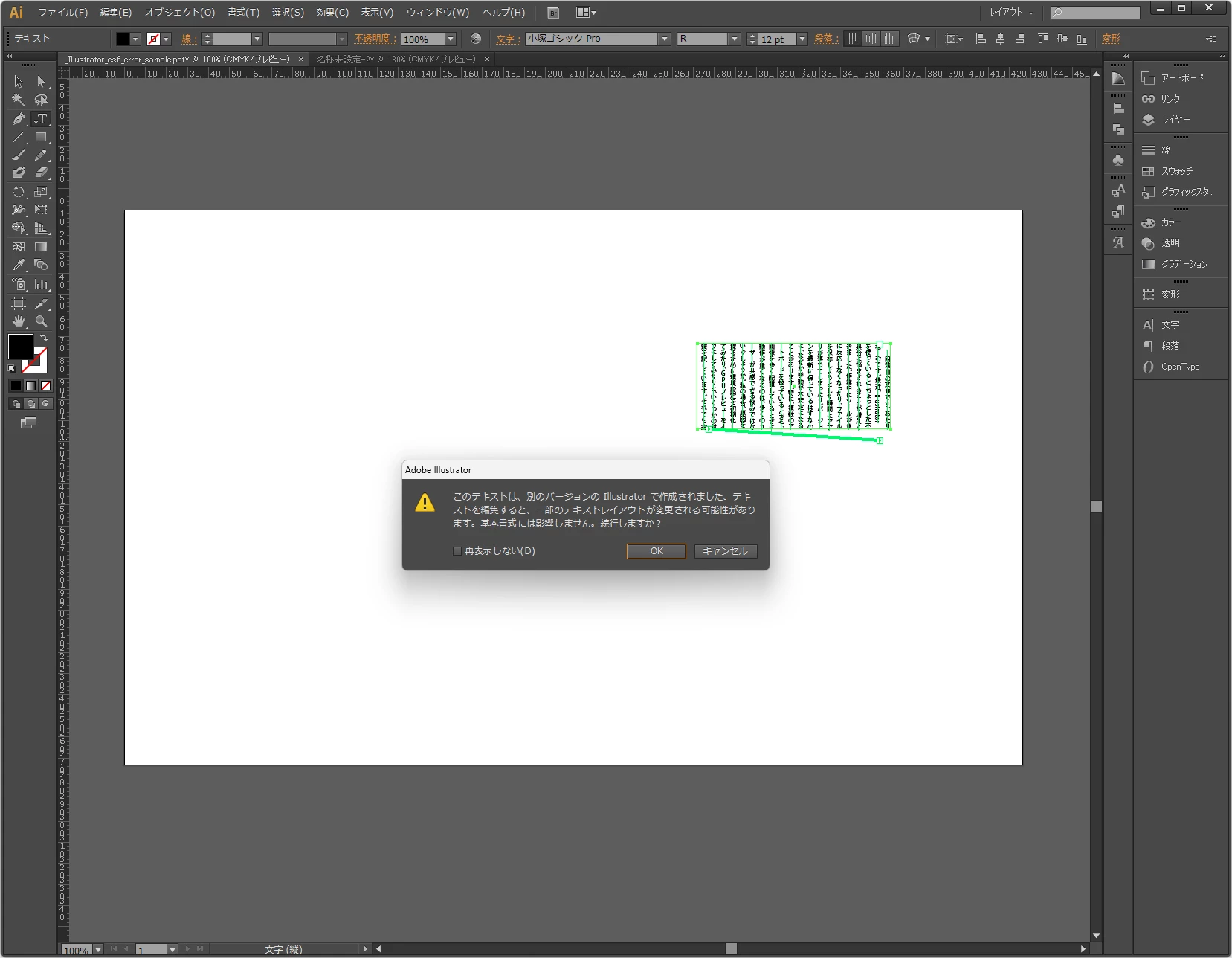
Task: Select the Eyedropper tool
Action: coord(19,265)
